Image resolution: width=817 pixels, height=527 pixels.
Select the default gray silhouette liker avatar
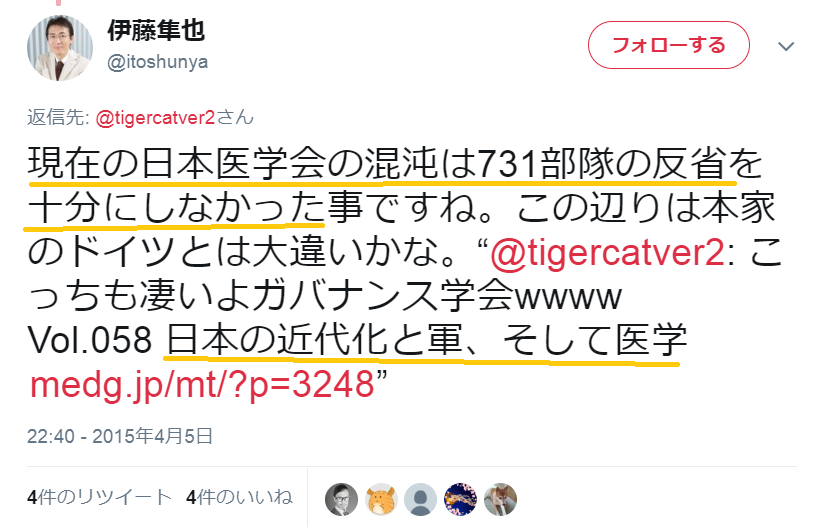(x=420, y=499)
